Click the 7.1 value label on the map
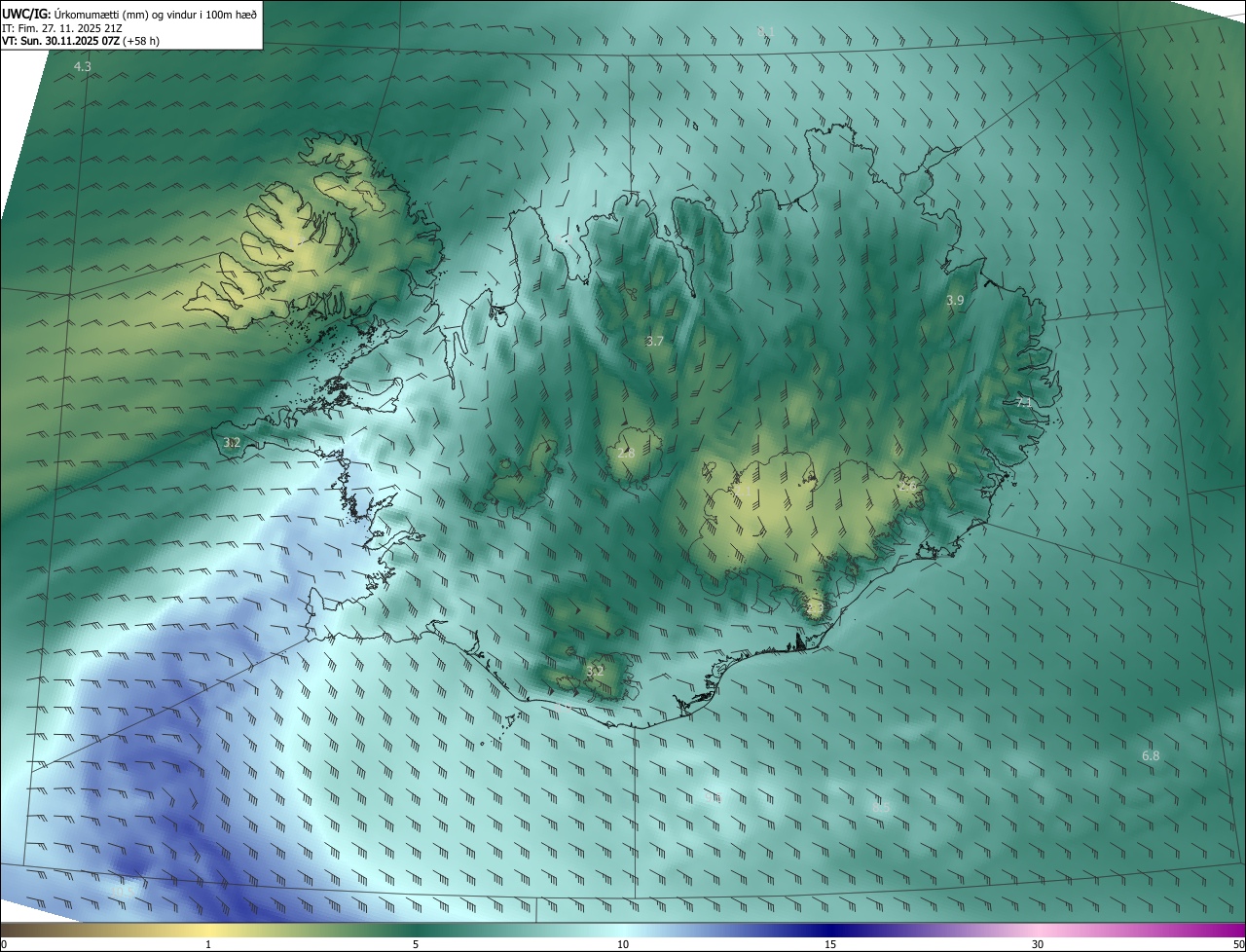1246x952 pixels. [1023, 402]
